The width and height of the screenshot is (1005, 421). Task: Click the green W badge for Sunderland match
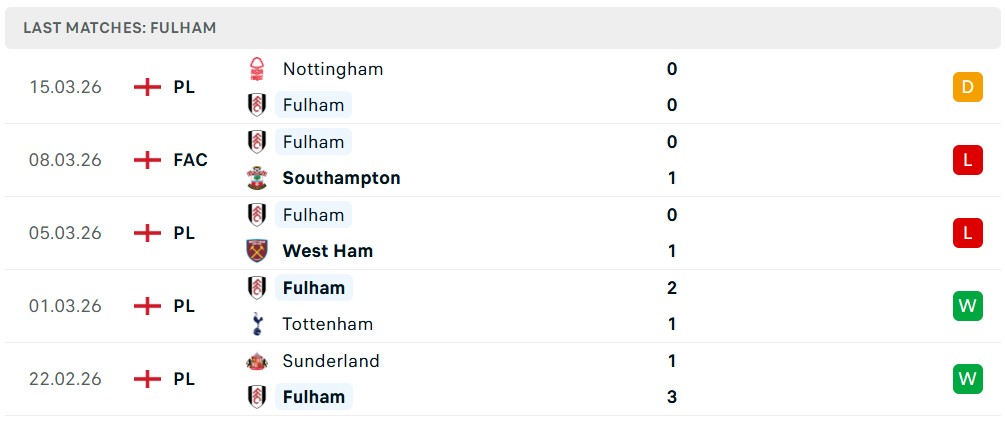point(967,379)
